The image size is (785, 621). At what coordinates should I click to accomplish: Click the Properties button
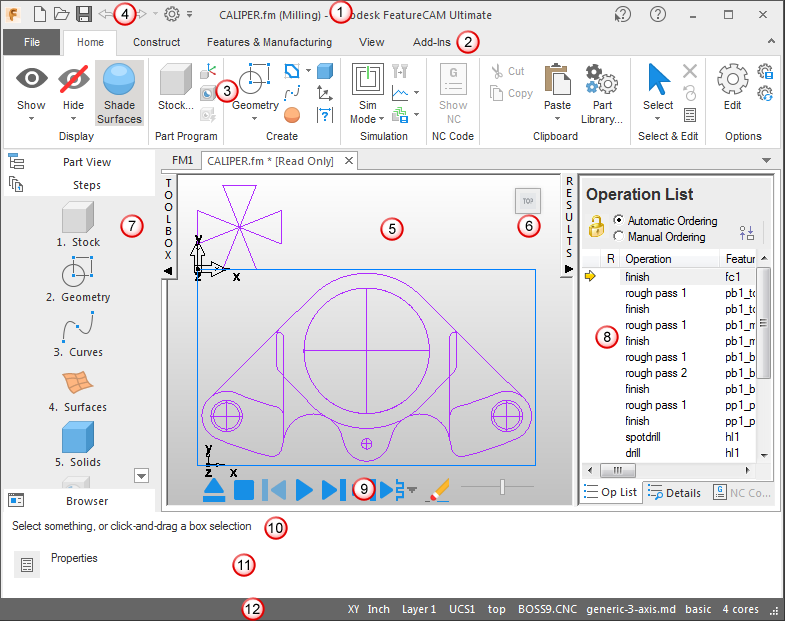(x=27, y=565)
